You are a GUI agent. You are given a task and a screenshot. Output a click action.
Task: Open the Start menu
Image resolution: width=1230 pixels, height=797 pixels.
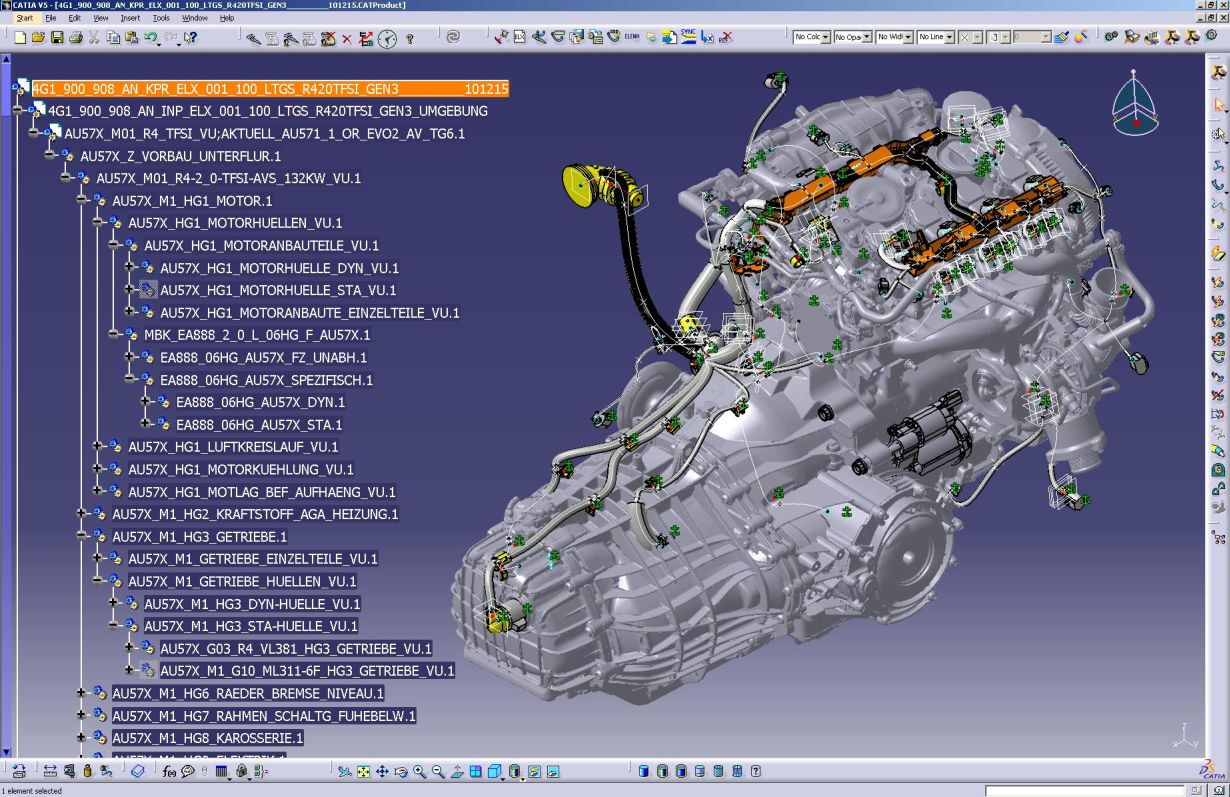coord(24,18)
